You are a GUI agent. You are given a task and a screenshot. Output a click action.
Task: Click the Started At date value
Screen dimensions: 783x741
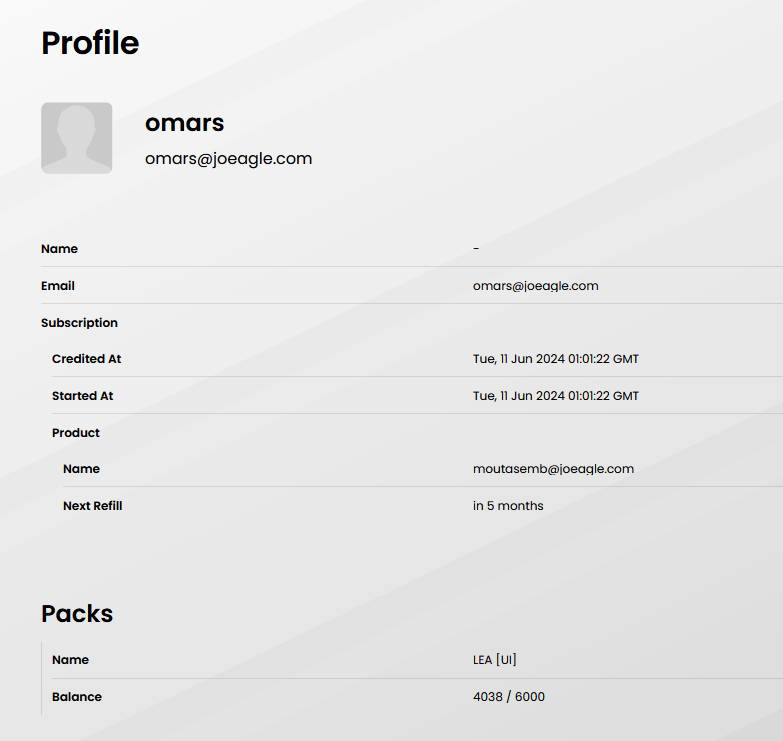(555, 396)
